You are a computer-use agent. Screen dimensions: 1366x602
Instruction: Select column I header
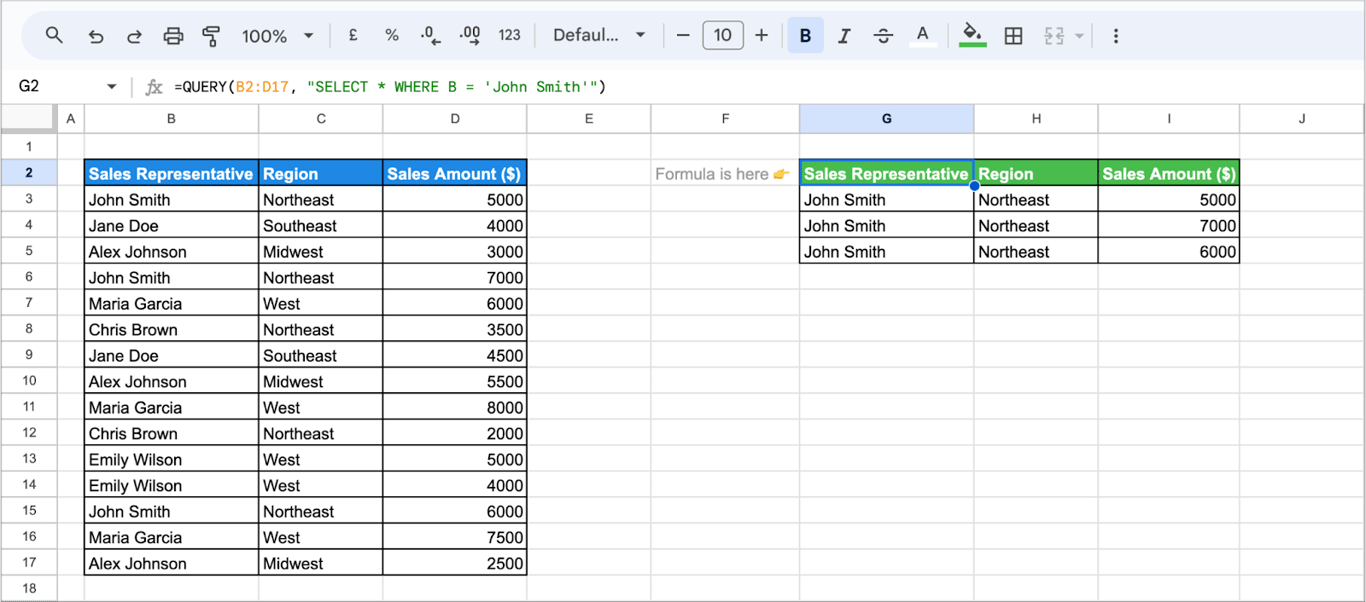pos(1168,119)
